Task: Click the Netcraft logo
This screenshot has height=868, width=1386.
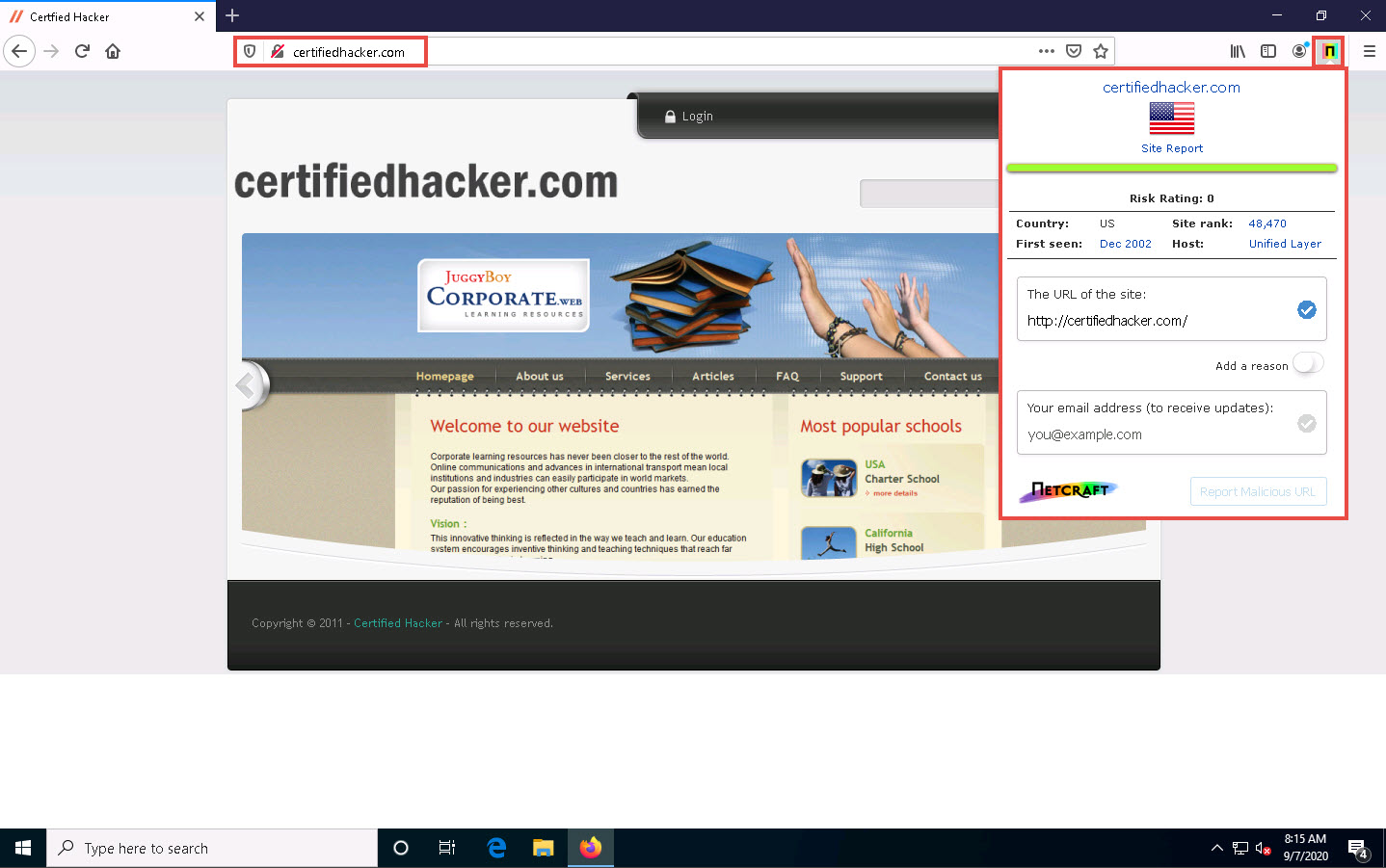Action: pos(1069,490)
